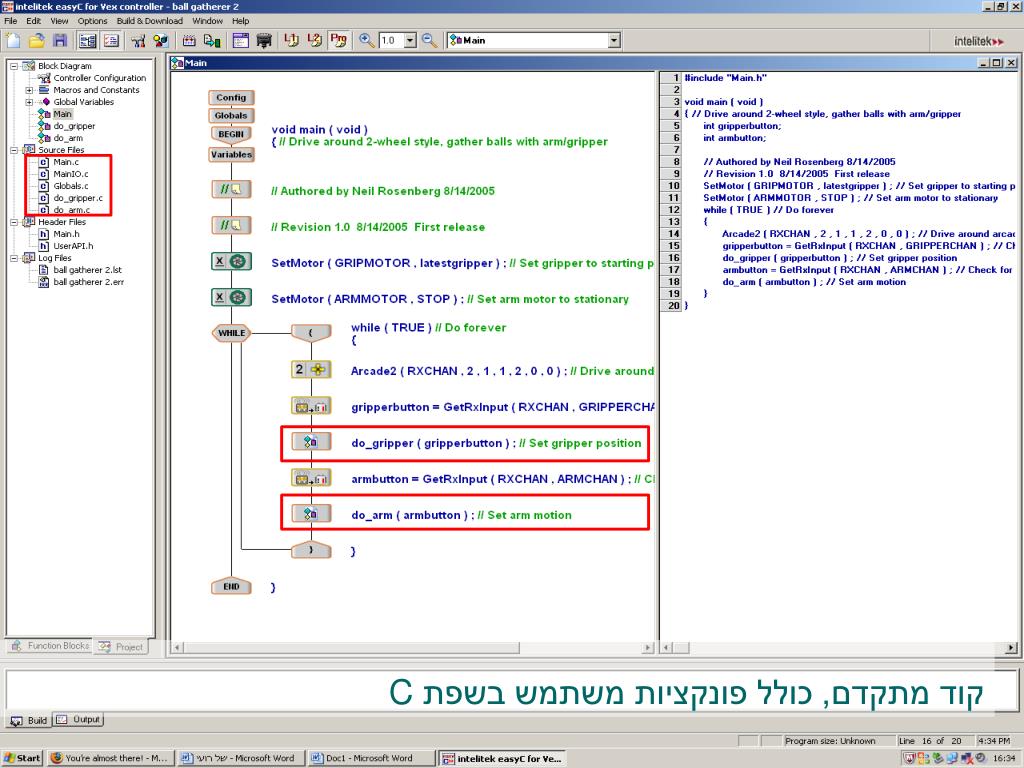The width and height of the screenshot is (1024, 768).
Task: Open the Help menu
Action: 240,21
